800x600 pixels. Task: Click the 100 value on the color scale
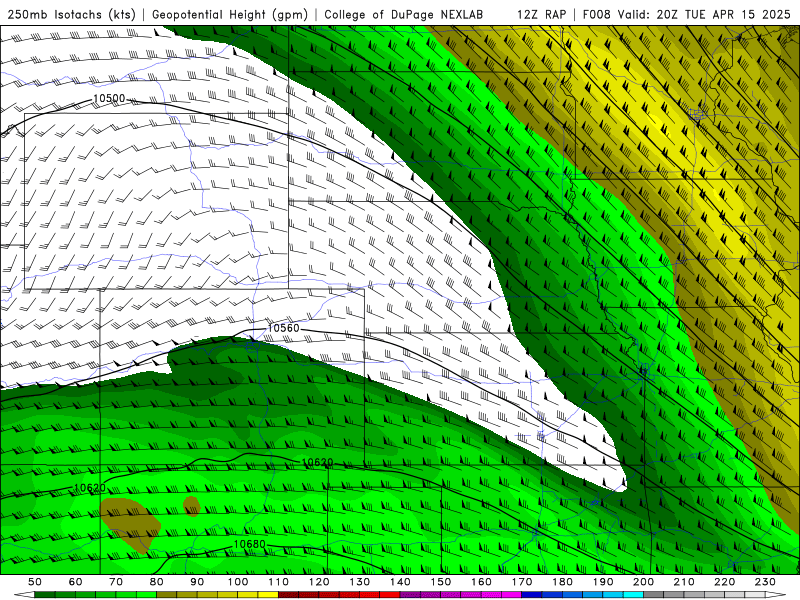(238, 582)
